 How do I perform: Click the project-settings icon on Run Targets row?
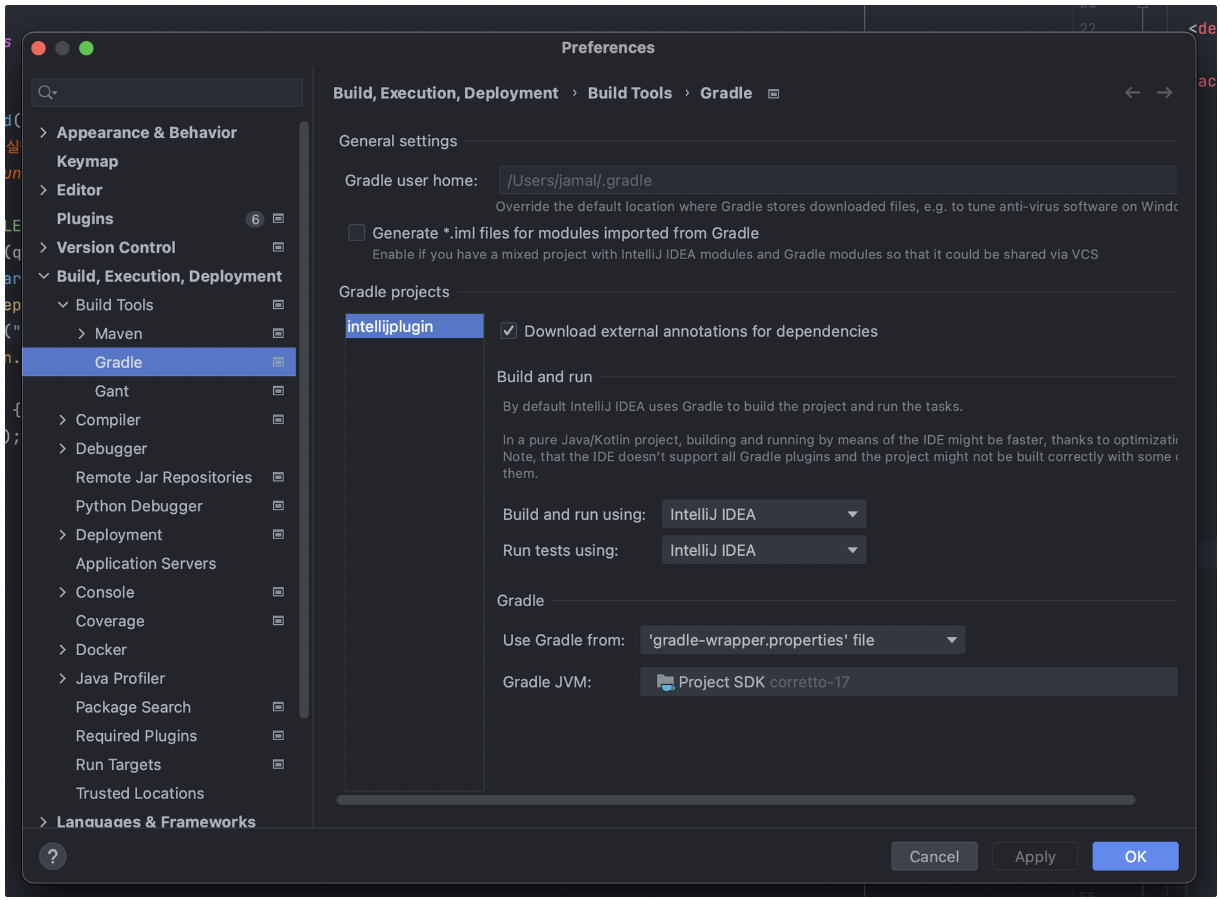coord(278,765)
